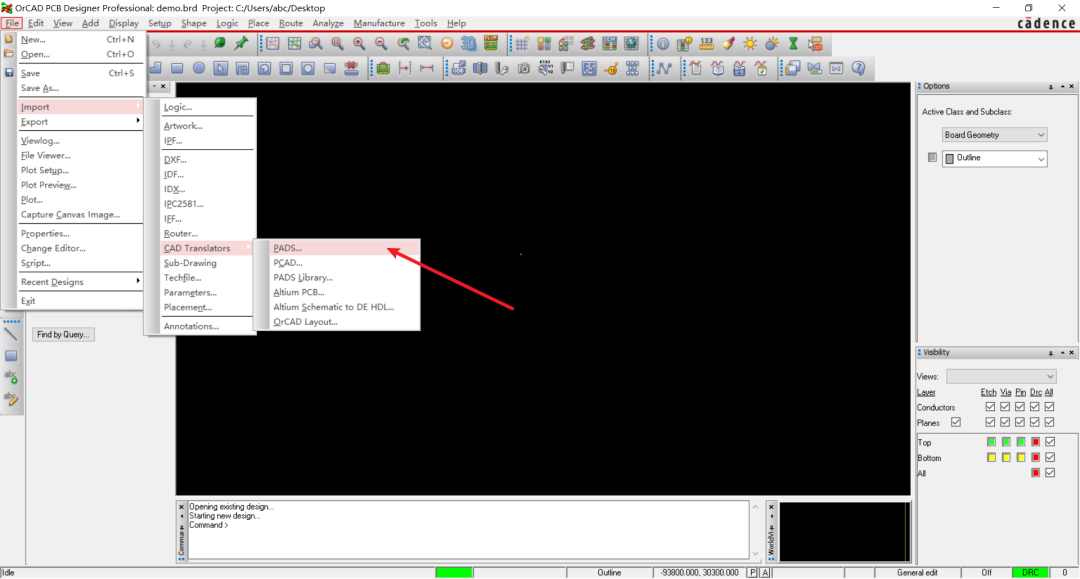The height and width of the screenshot is (579, 1080).
Task: Click the floppy disk save icon
Action: point(9,72)
